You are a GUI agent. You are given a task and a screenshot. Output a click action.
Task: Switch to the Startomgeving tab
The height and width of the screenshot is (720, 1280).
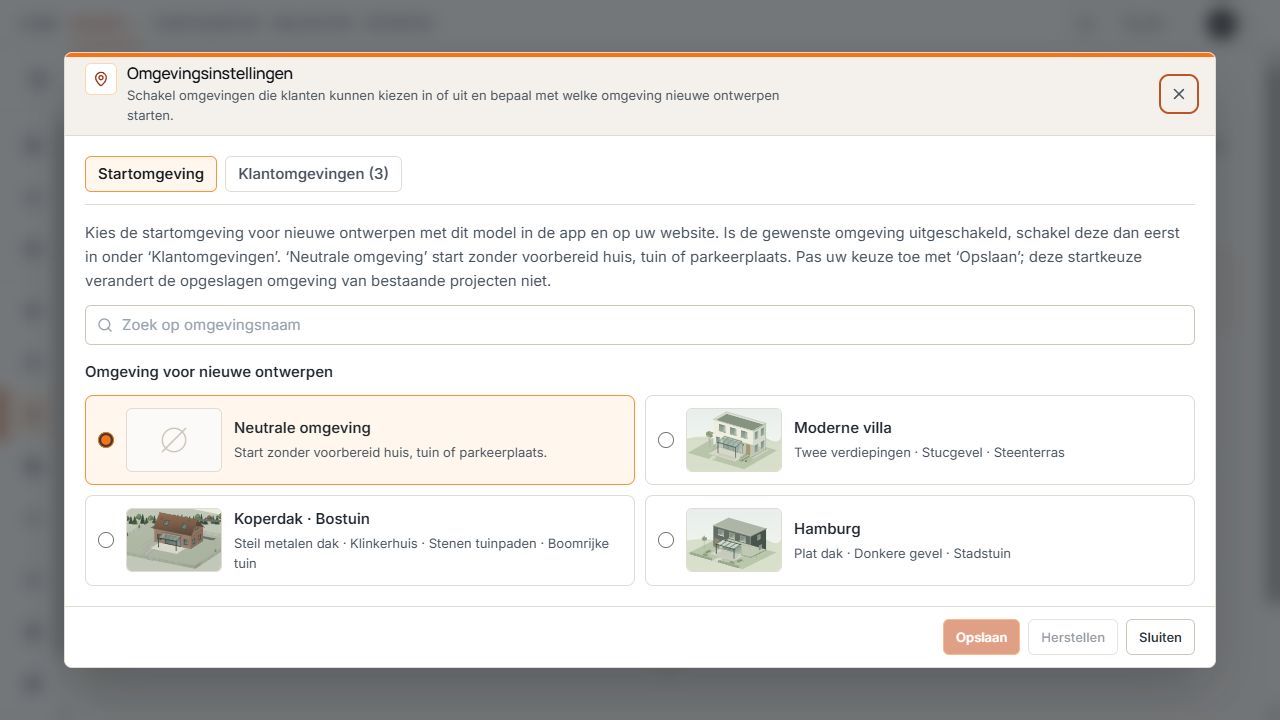151,173
